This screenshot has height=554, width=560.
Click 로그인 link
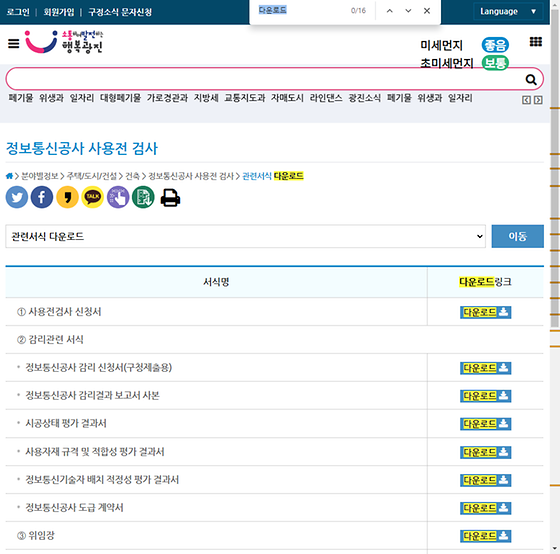18,12
